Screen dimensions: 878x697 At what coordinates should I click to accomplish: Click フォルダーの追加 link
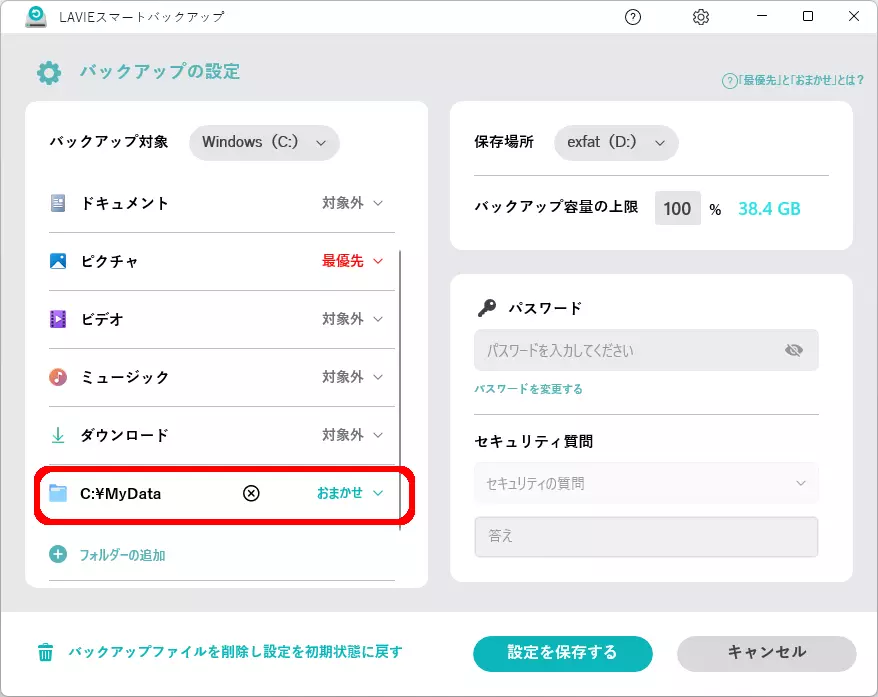122,555
